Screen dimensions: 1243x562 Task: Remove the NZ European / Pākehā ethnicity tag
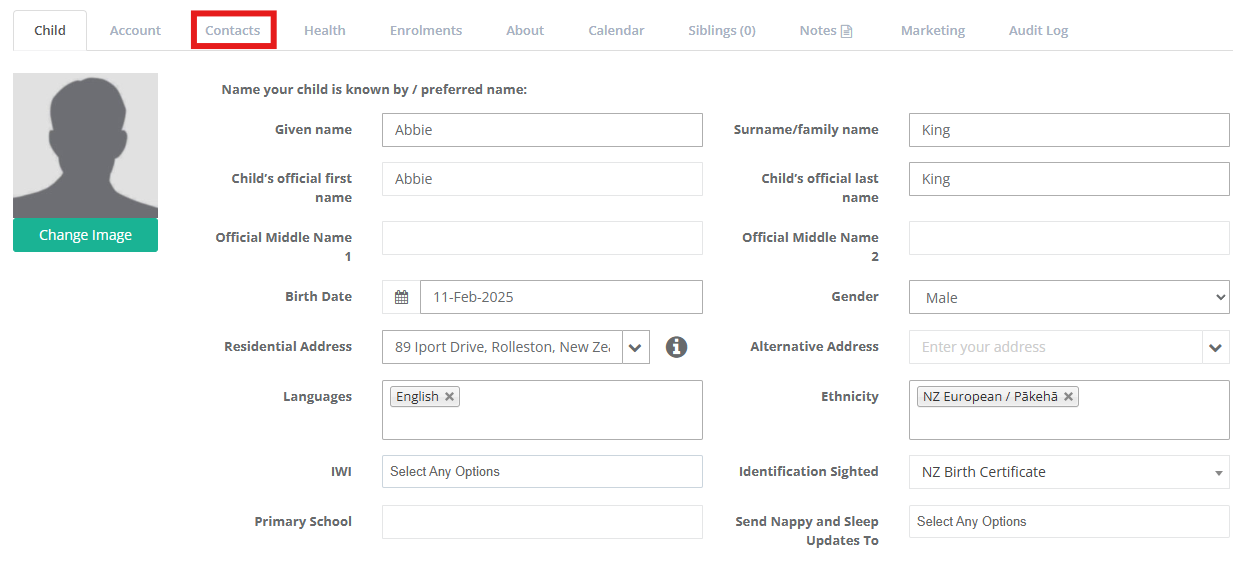1069,397
